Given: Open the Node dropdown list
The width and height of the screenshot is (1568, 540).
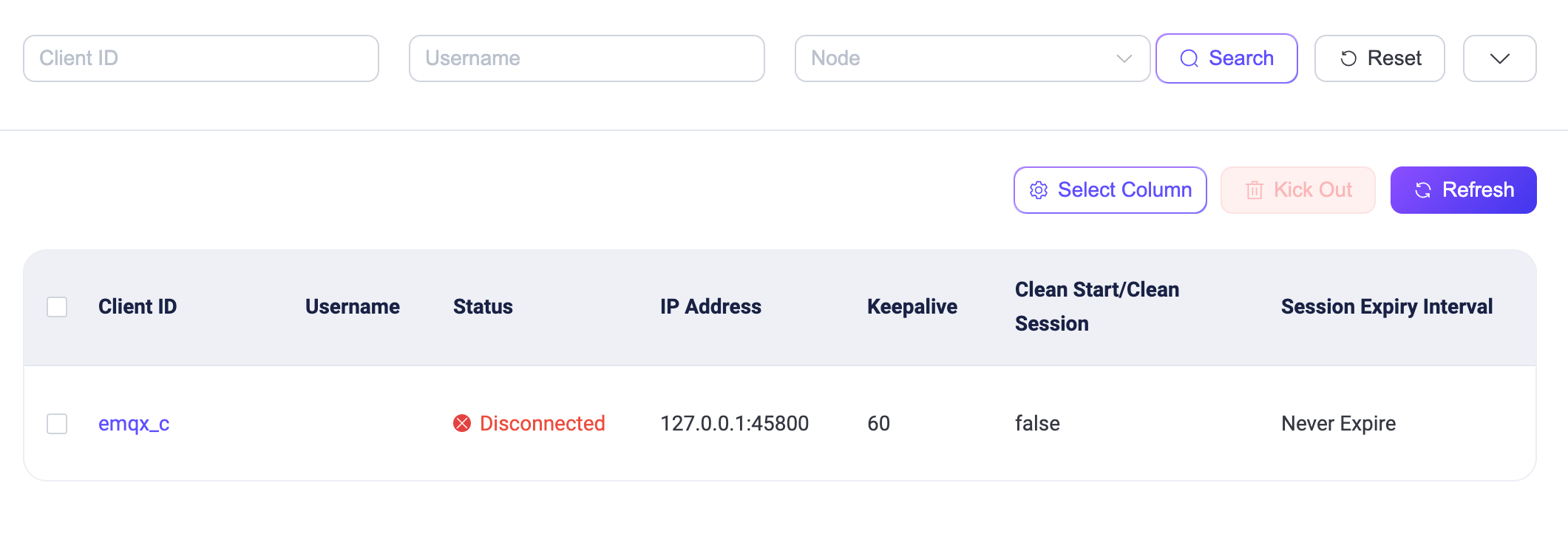Looking at the screenshot, I should [x=972, y=58].
